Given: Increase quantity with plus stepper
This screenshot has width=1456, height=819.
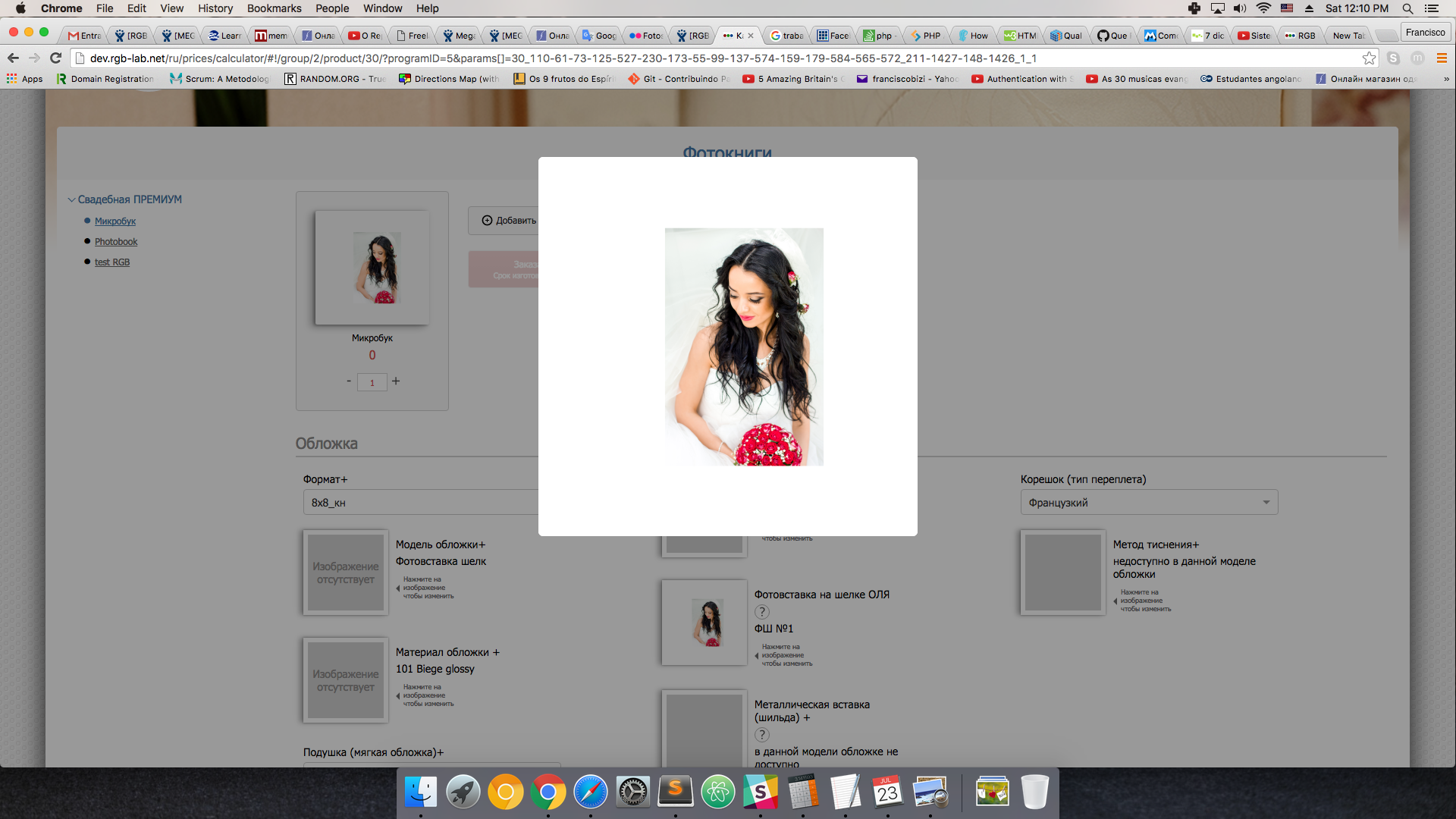Looking at the screenshot, I should click(396, 381).
